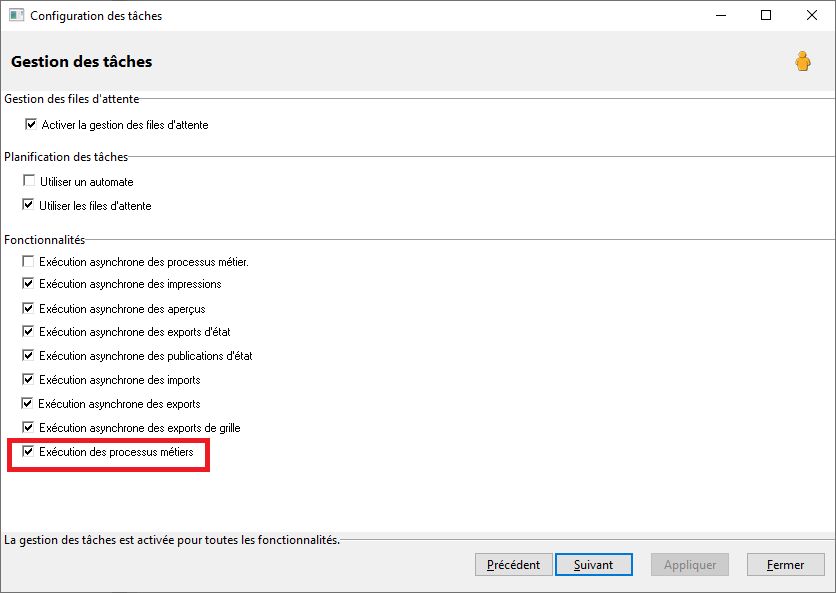Click the Gestion des tâches heading

point(82,62)
